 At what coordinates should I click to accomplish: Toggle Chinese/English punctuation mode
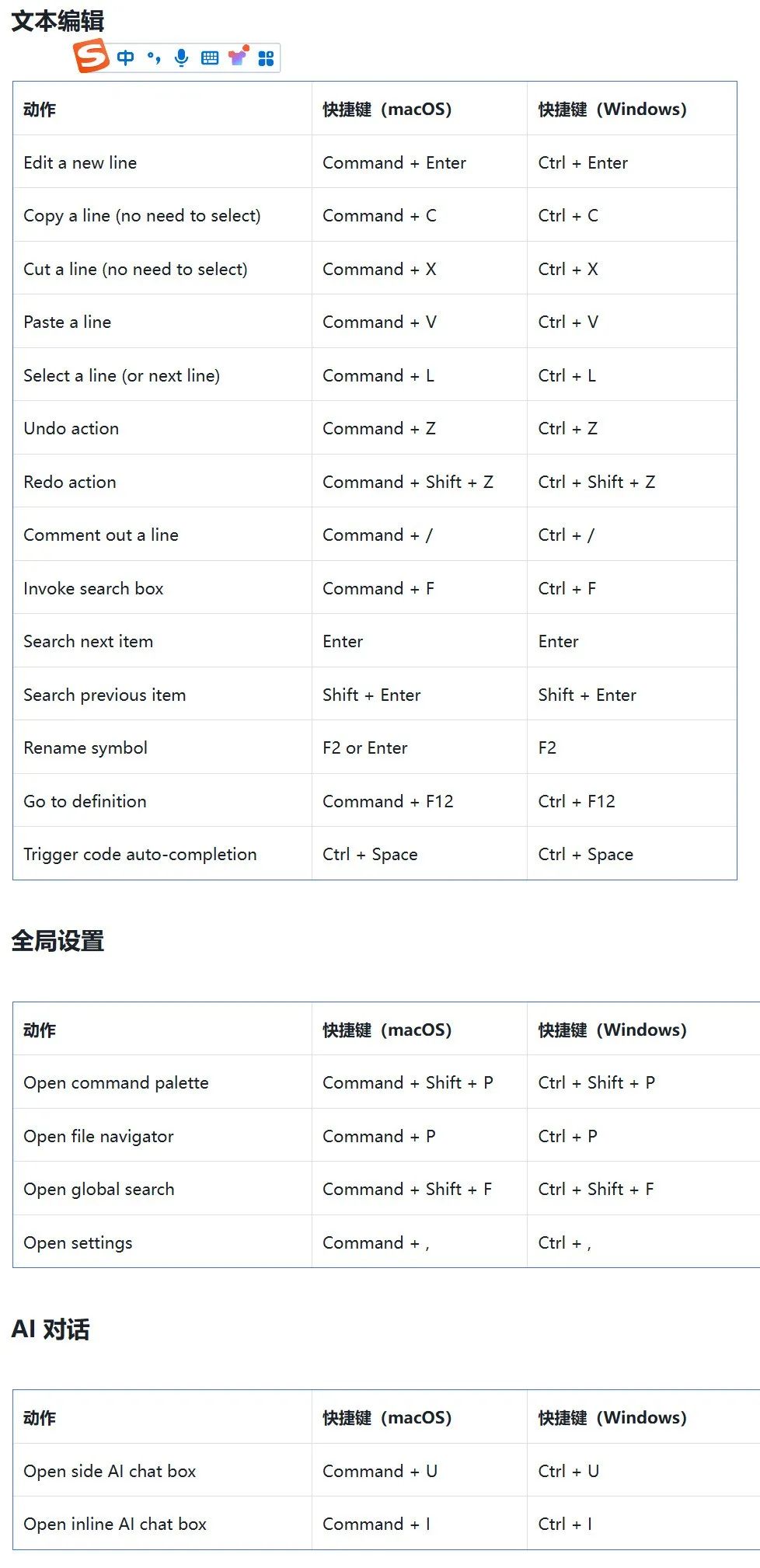coord(154,57)
